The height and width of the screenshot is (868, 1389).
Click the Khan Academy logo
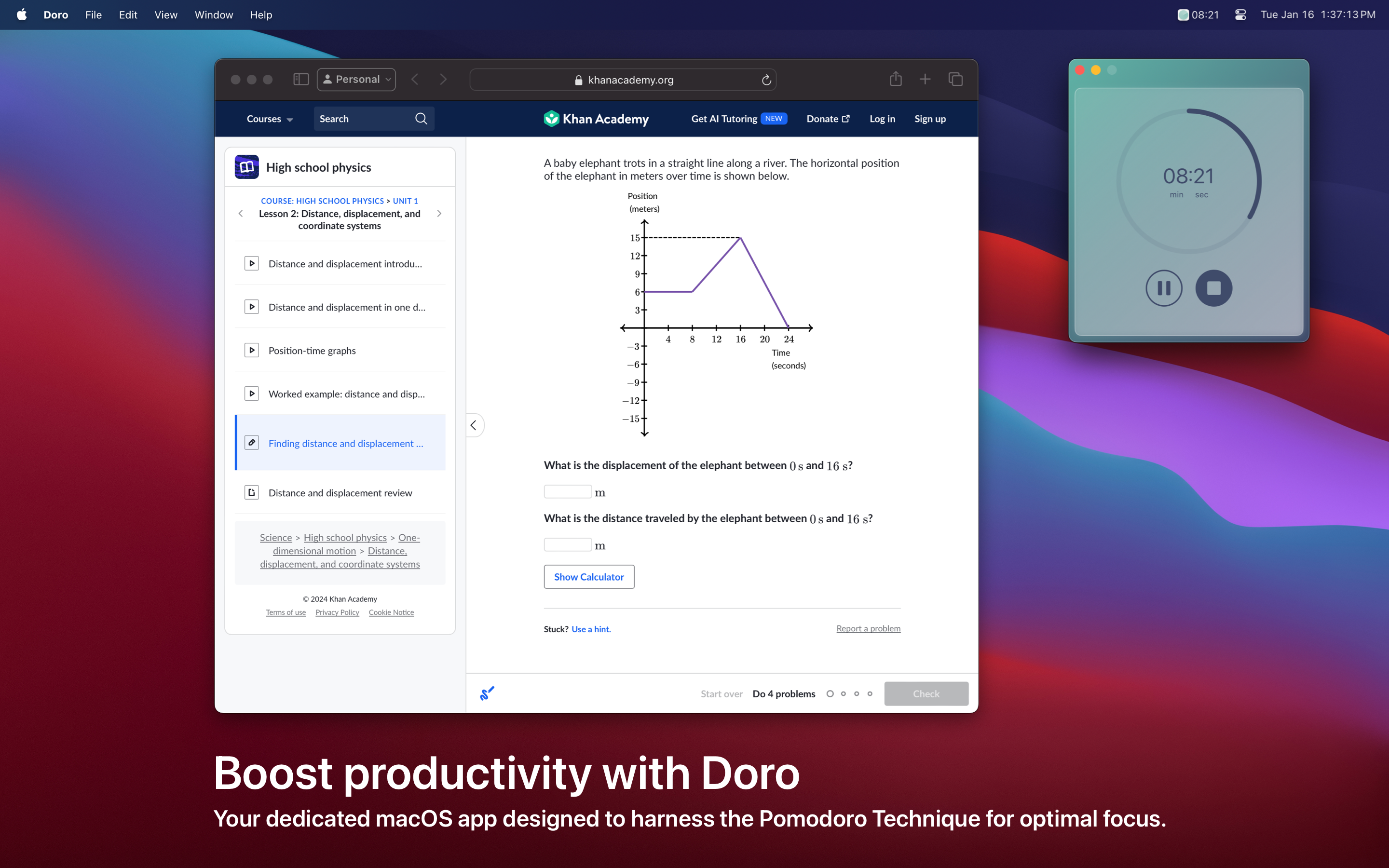pos(596,119)
